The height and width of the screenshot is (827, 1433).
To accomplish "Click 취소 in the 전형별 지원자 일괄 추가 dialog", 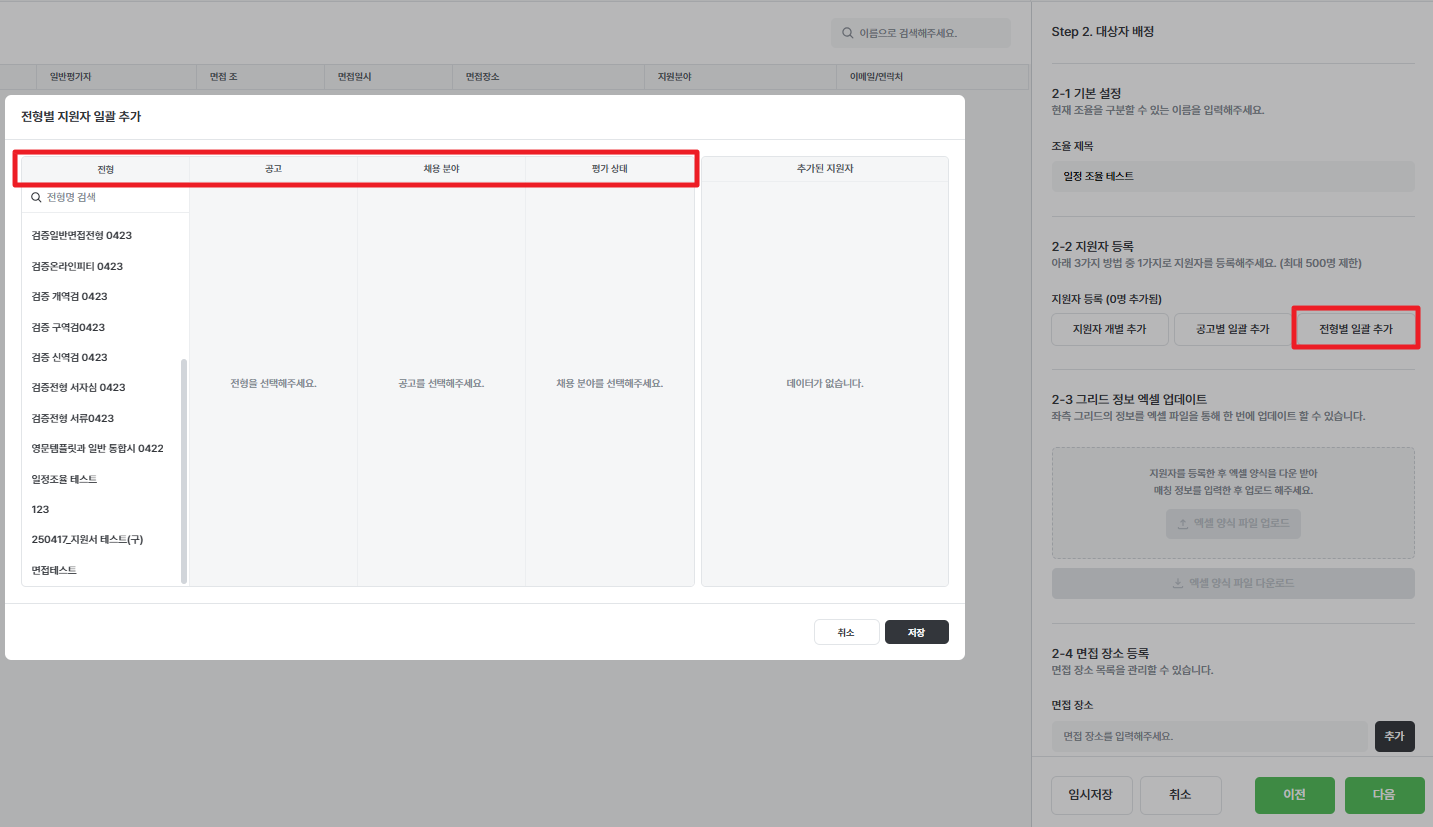I will click(846, 633).
